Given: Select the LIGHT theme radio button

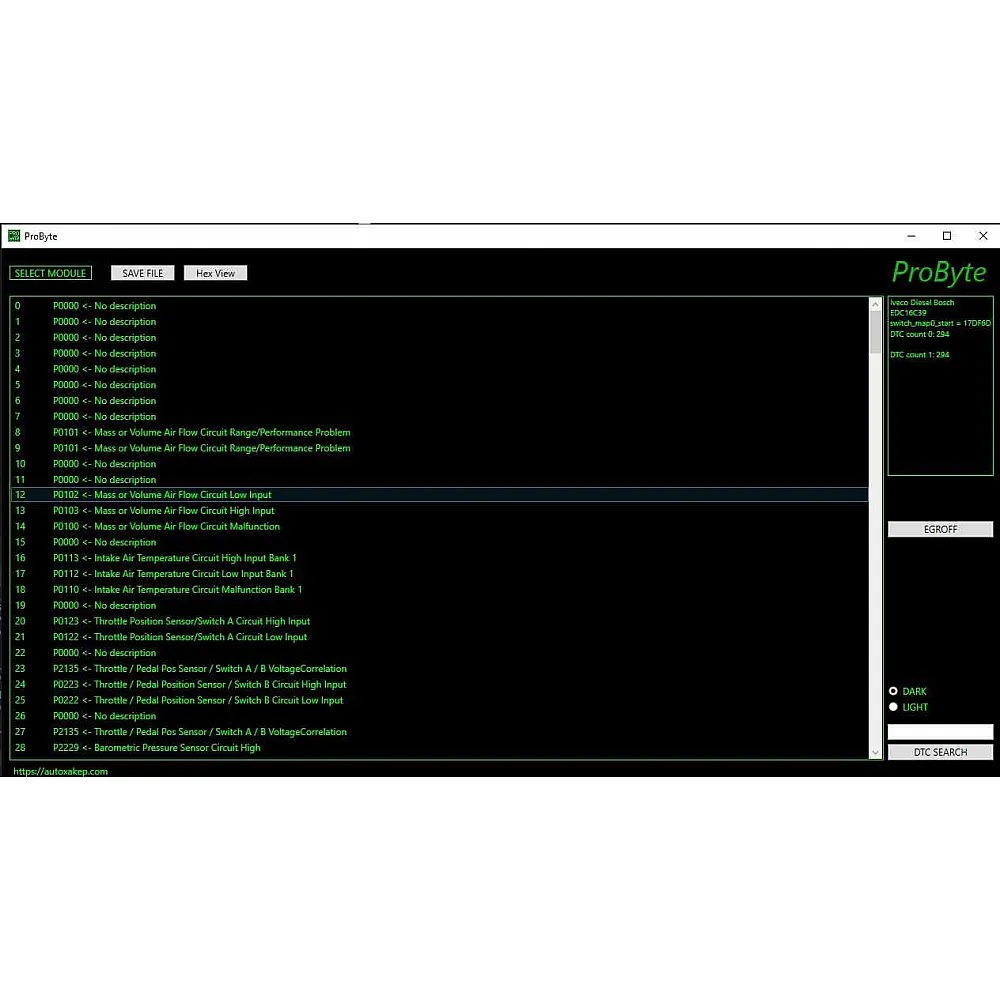Looking at the screenshot, I should (x=894, y=707).
